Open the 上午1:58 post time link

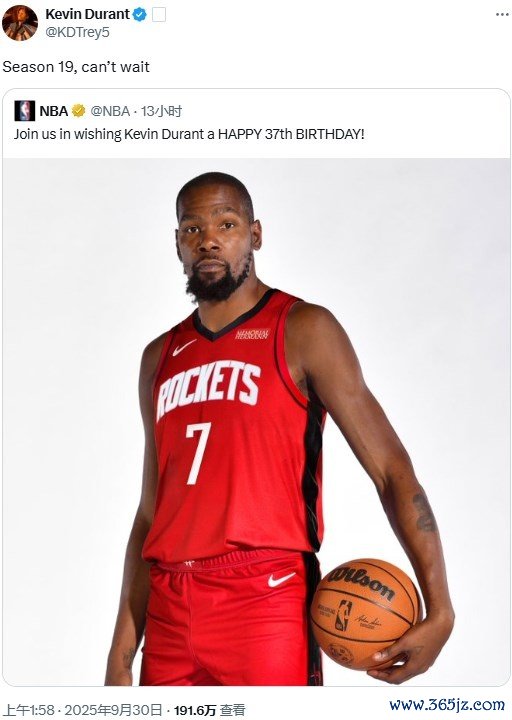click(29, 710)
